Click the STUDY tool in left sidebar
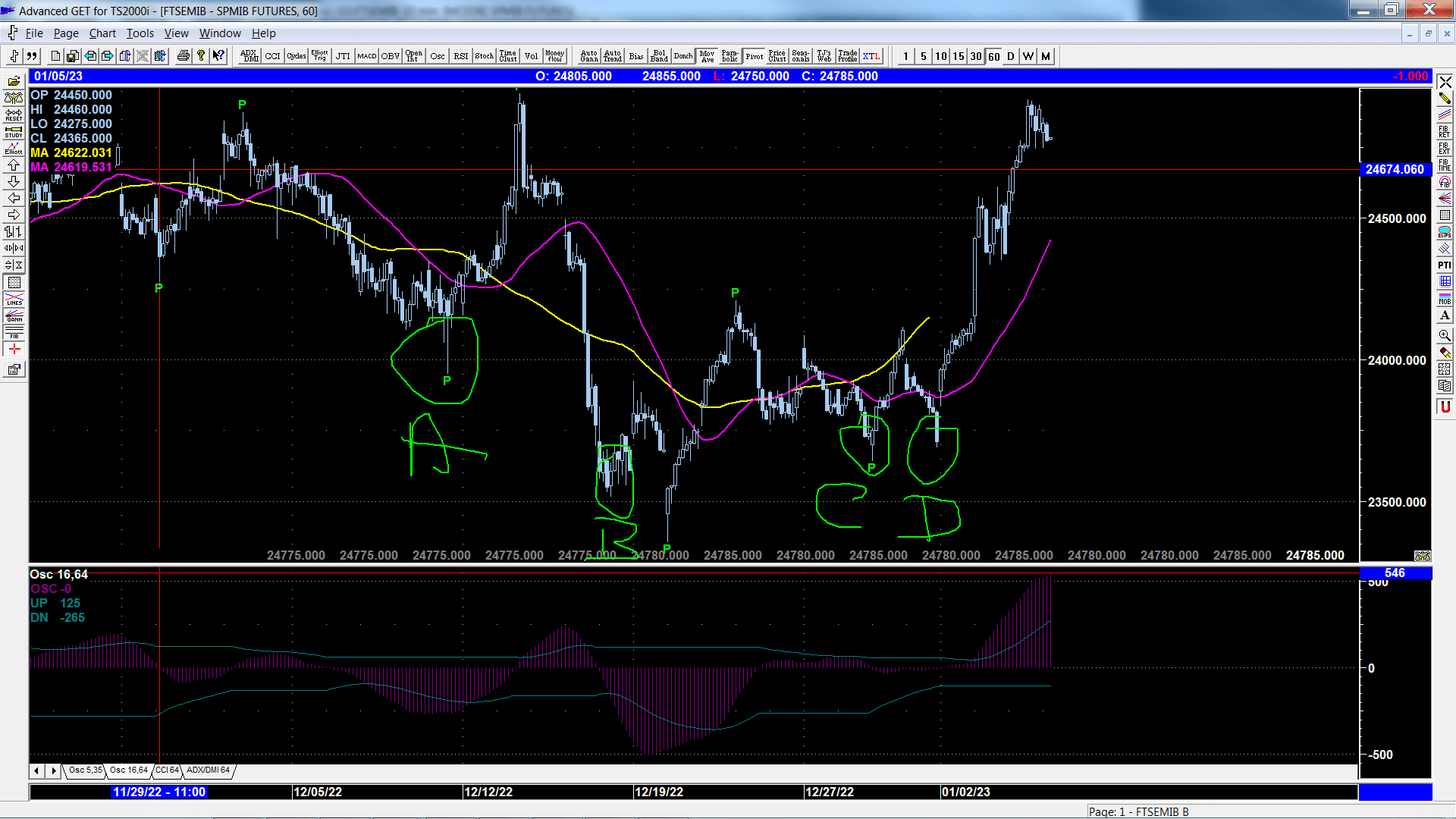1456x819 pixels. (14, 131)
